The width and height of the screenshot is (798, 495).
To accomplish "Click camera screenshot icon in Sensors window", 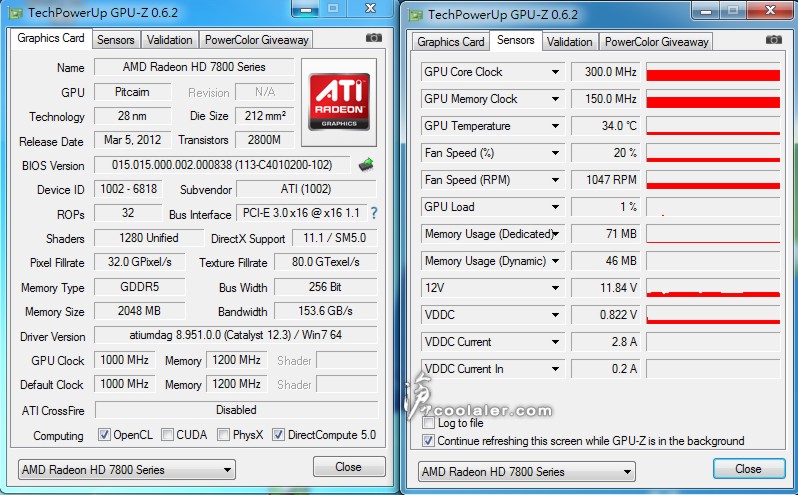I will pos(774,40).
